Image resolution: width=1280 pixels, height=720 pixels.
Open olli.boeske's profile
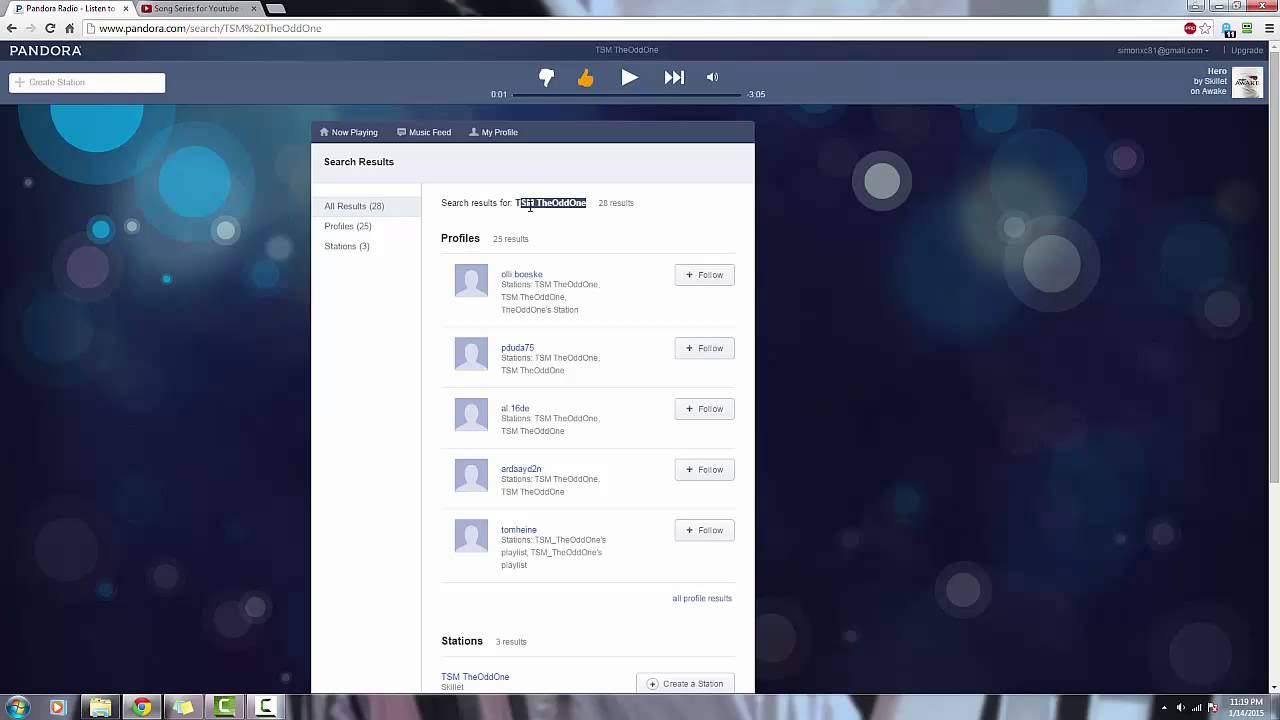[x=522, y=274]
